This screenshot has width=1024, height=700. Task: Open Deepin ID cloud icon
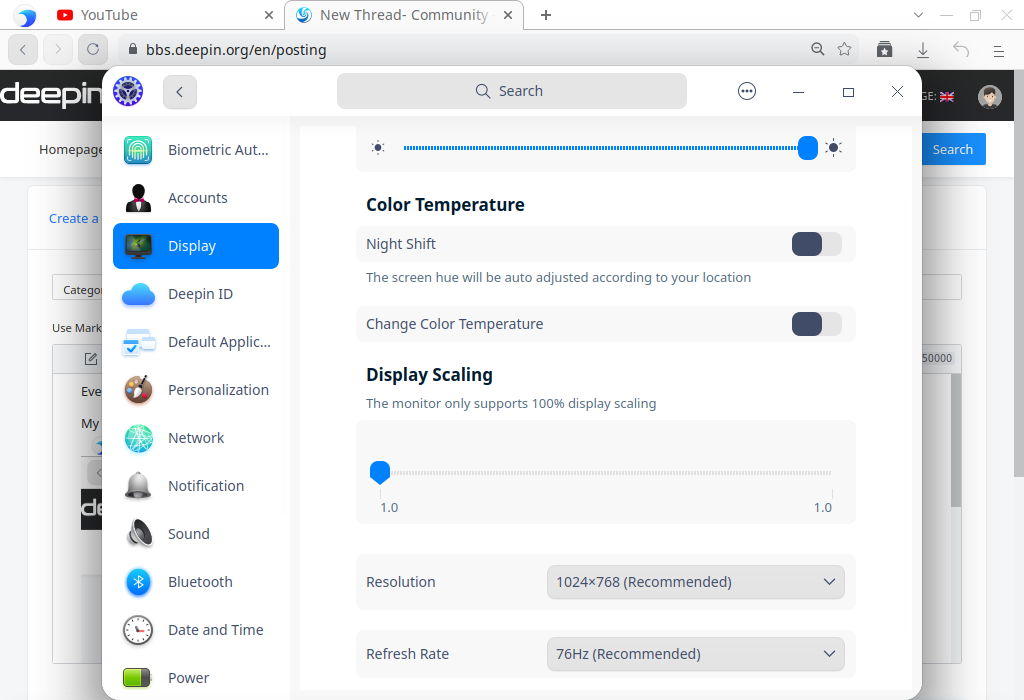coord(138,294)
